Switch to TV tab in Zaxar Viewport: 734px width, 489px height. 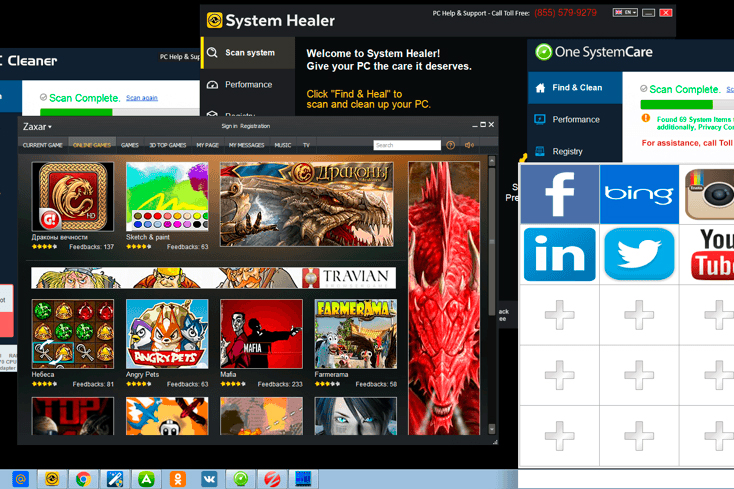306,145
